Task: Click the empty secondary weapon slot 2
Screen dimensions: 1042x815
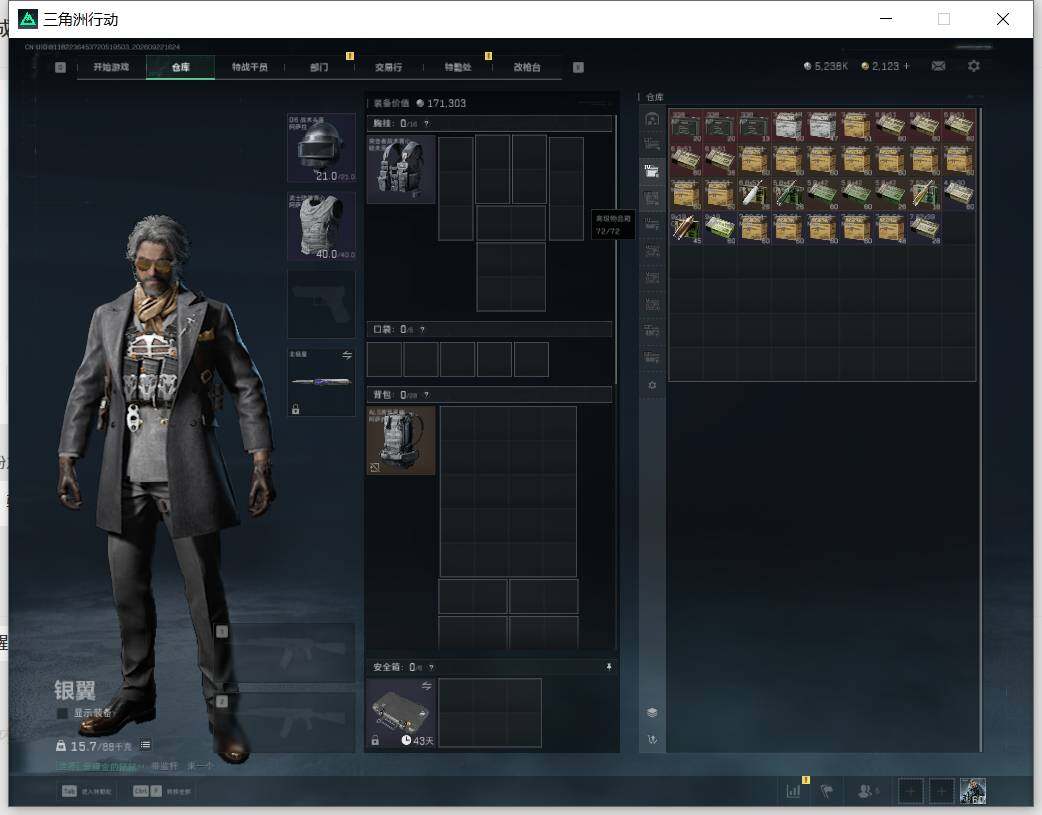Action: 288,723
